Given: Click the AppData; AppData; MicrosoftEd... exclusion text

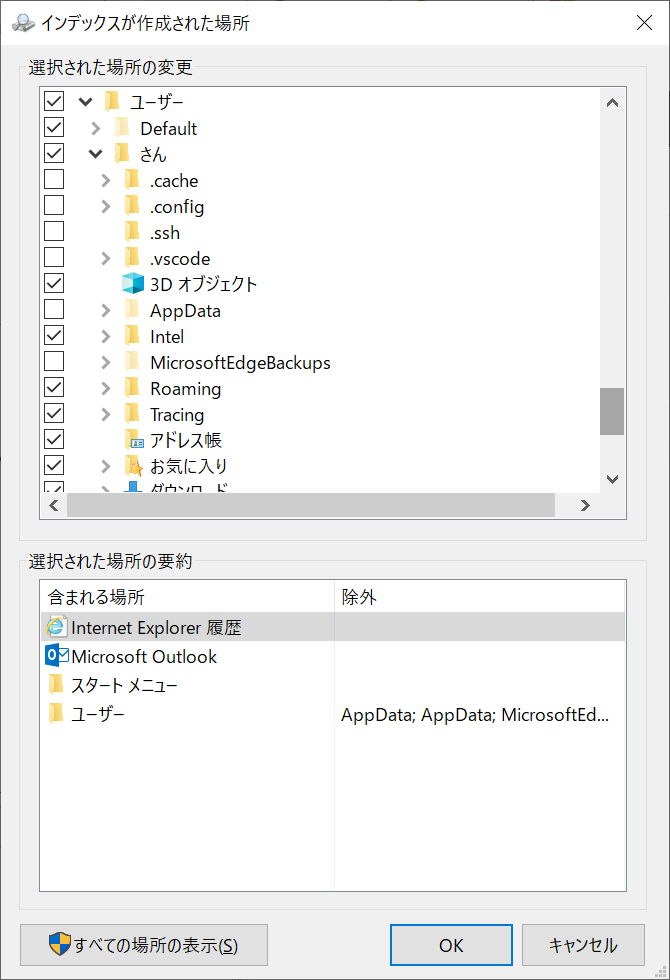Looking at the screenshot, I should 474,714.
